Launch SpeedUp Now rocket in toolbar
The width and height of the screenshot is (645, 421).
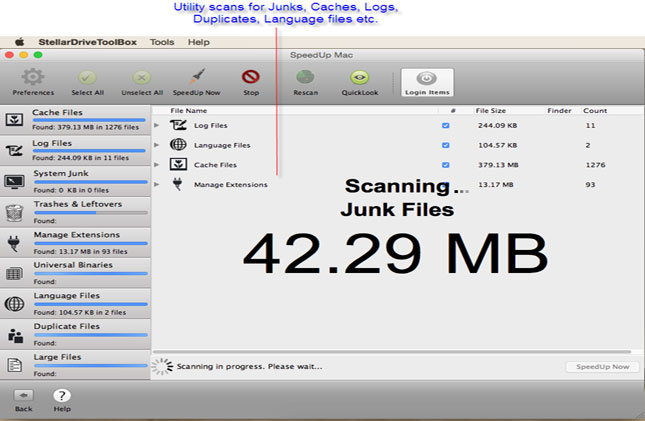(197, 77)
